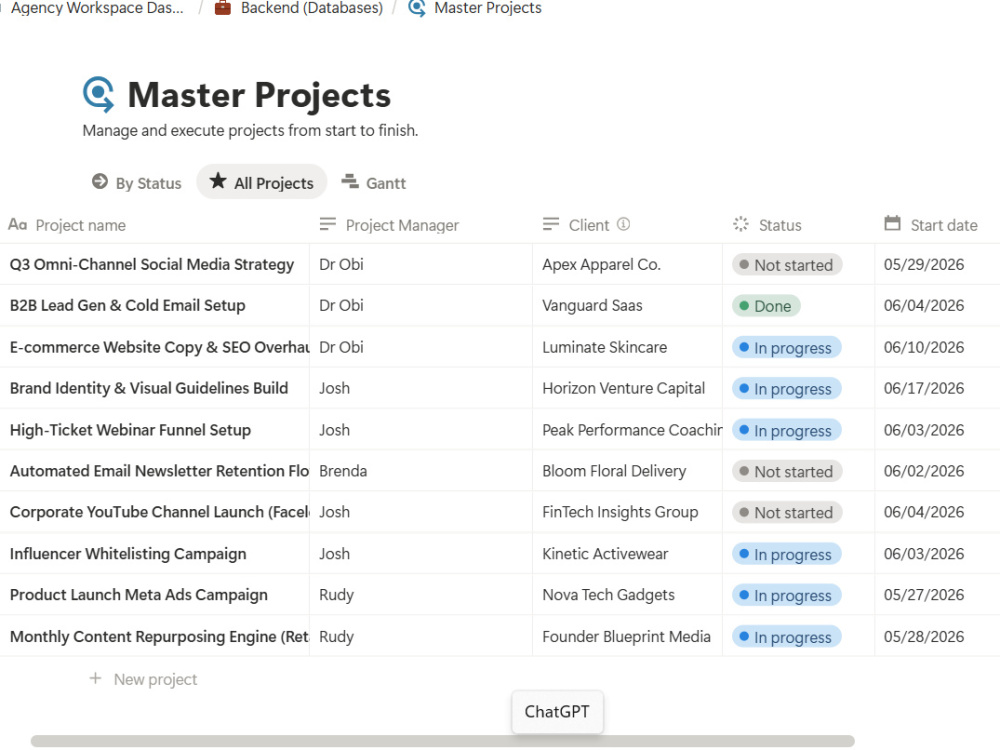Click the Apex Apparel Co. client cell
Viewport: 1000px width, 750px height.
[628, 264]
